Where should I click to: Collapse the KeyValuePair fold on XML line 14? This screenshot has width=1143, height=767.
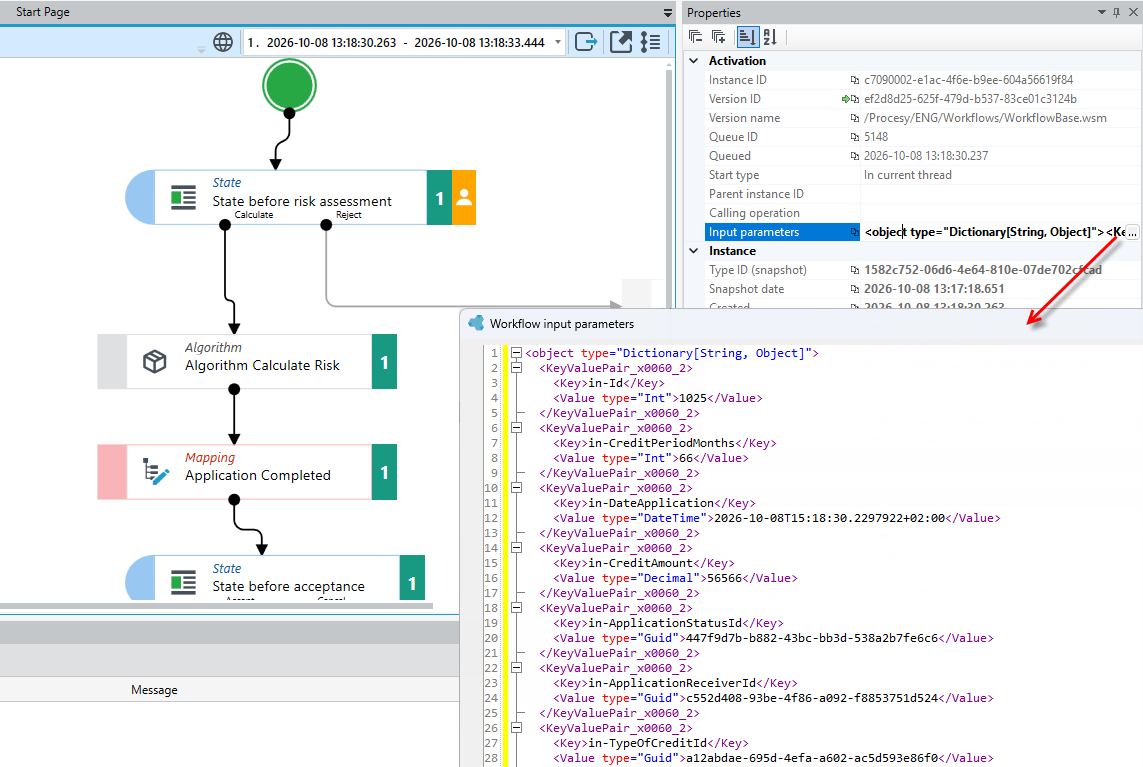[516, 548]
